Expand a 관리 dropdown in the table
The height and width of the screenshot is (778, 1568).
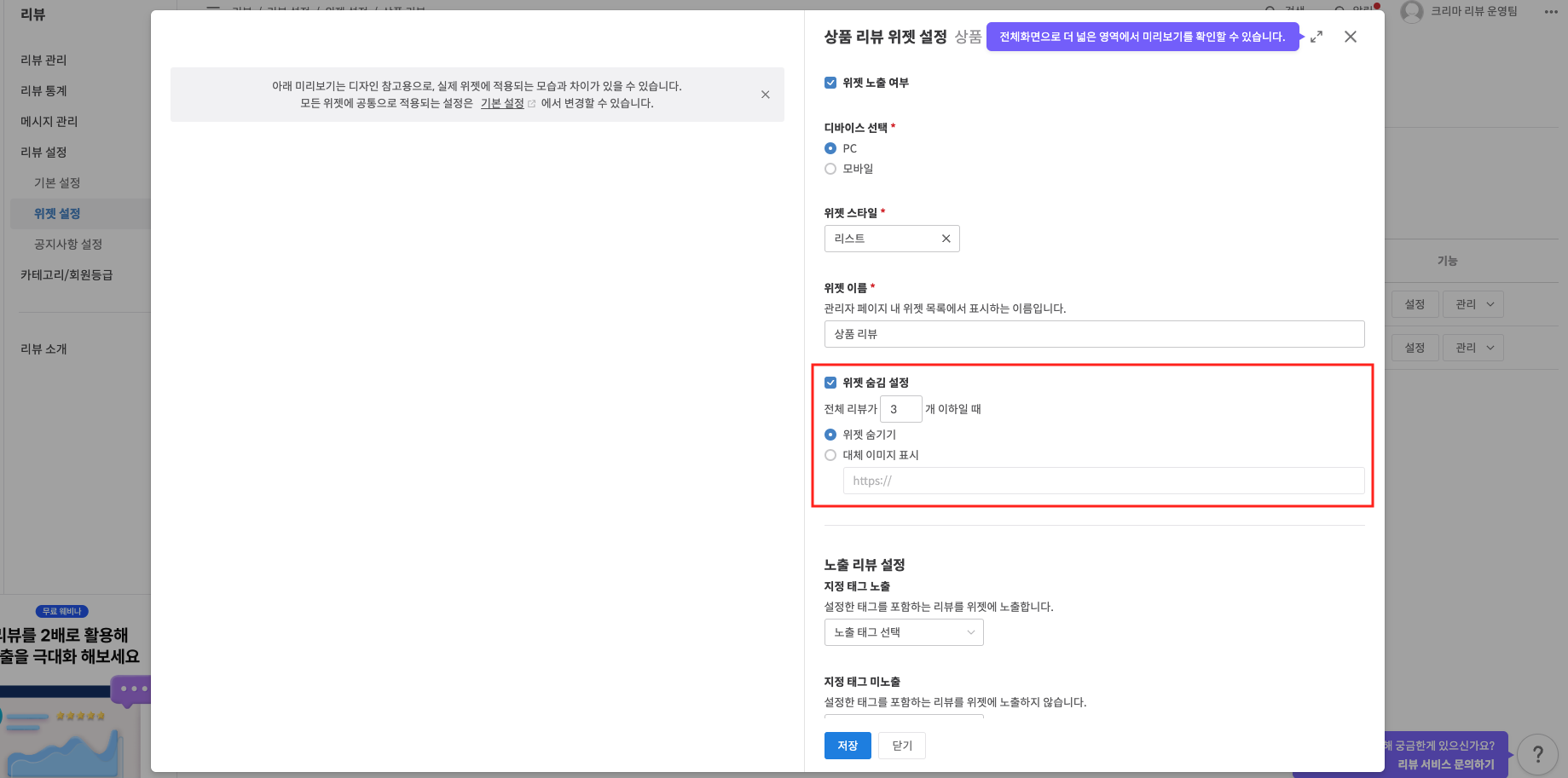coord(1473,303)
